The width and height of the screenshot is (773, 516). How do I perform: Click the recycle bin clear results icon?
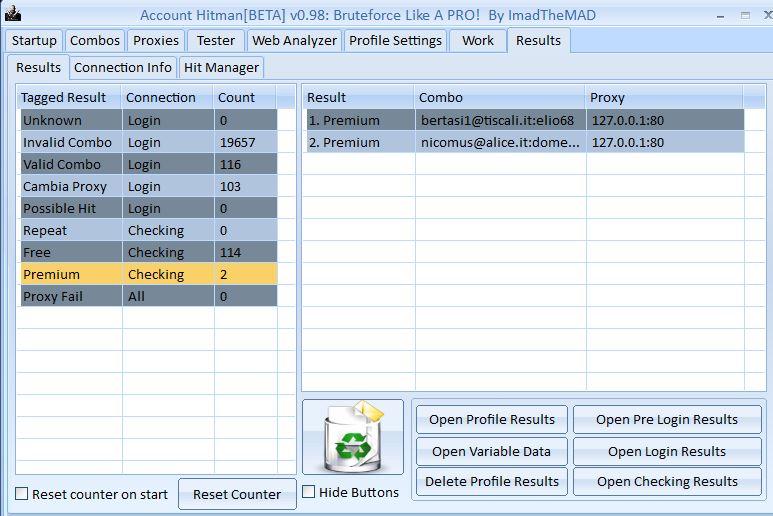(352, 437)
